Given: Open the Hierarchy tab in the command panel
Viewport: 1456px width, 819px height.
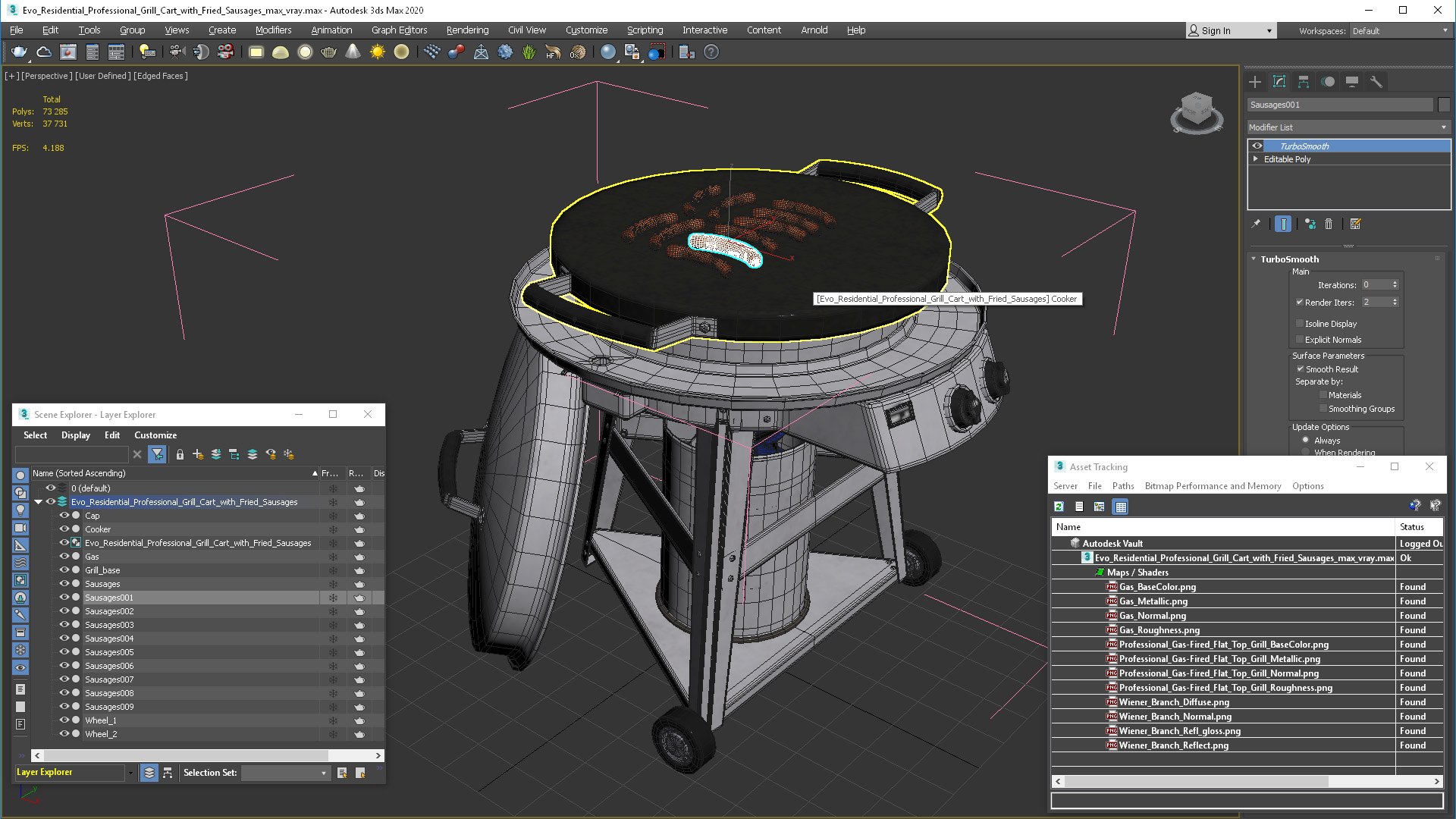Looking at the screenshot, I should click(1304, 82).
